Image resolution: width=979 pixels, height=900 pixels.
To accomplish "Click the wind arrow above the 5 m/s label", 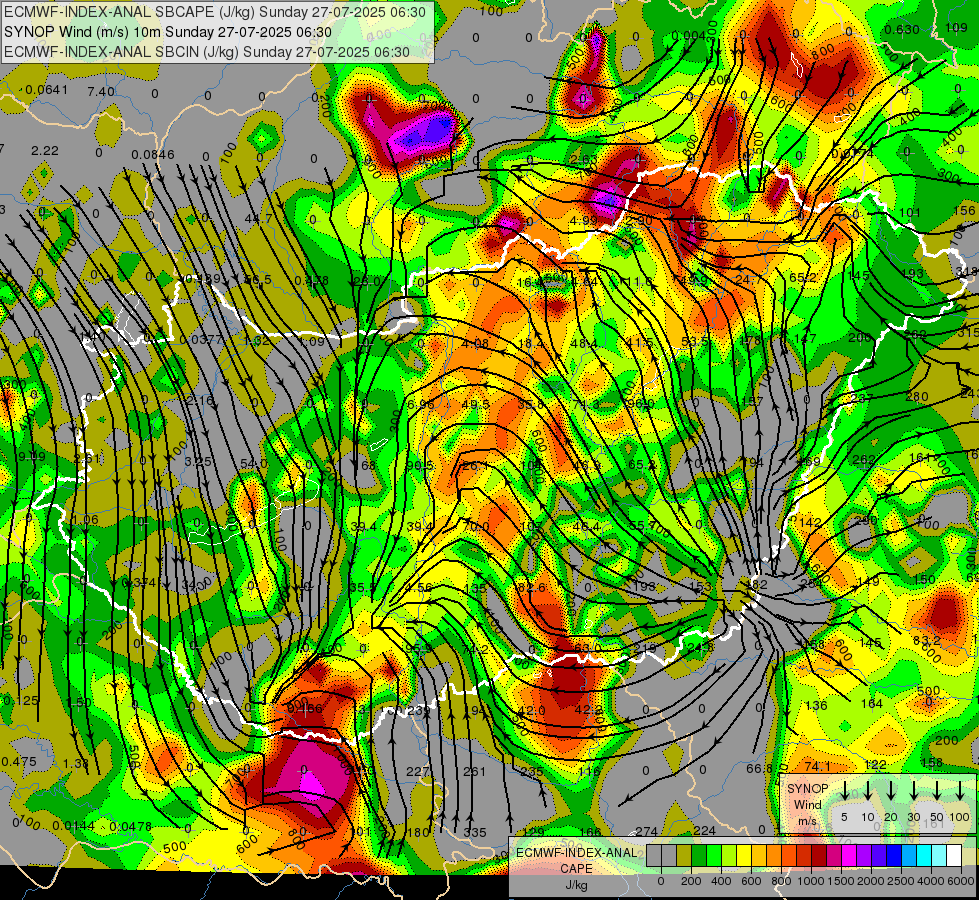I will point(844,791).
